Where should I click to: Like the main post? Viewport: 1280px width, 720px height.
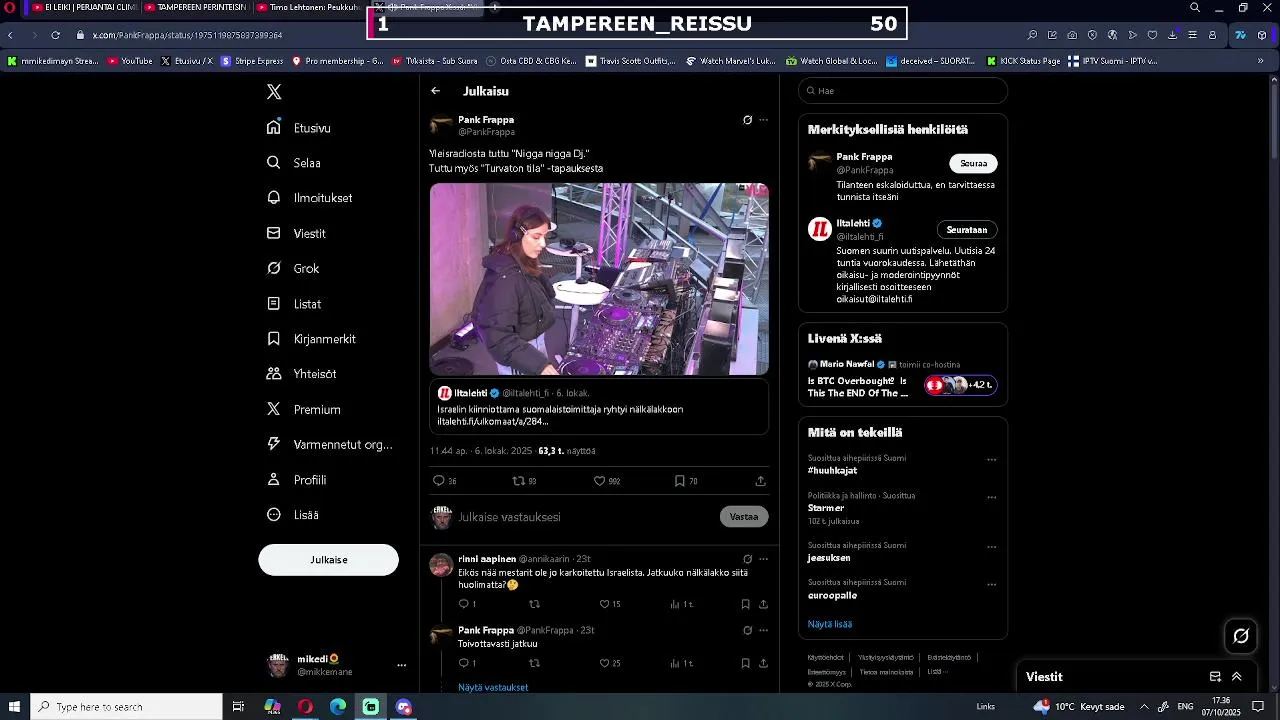click(600, 481)
